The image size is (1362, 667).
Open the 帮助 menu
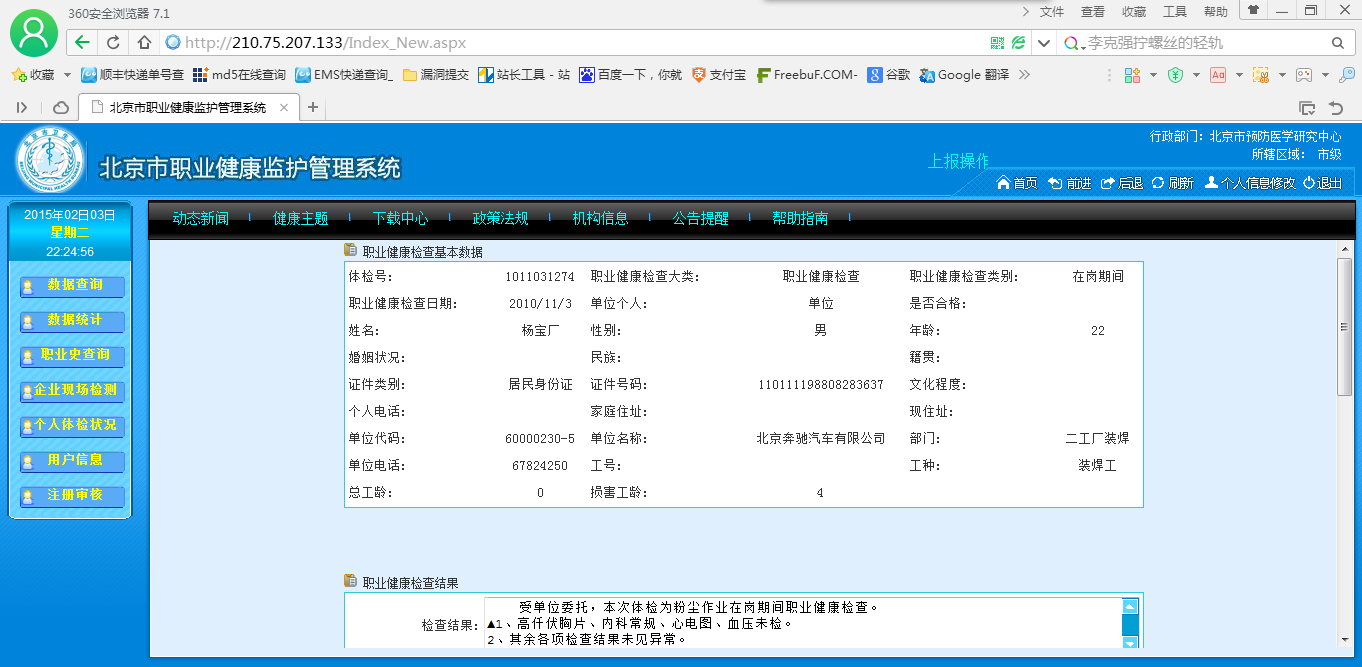(1216, 12)
